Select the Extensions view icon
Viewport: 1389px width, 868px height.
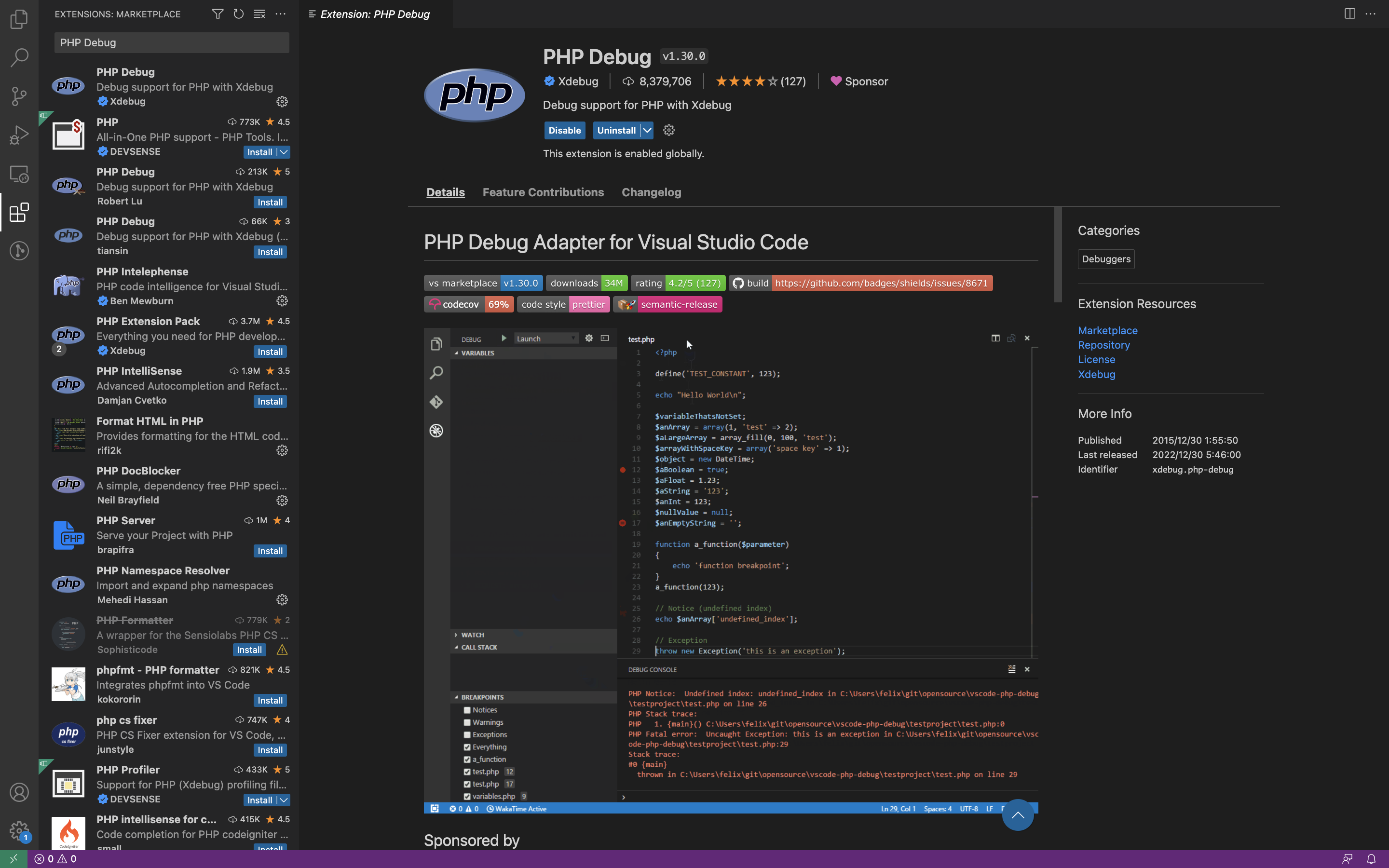pyautogui.click(x=19, y=212)
